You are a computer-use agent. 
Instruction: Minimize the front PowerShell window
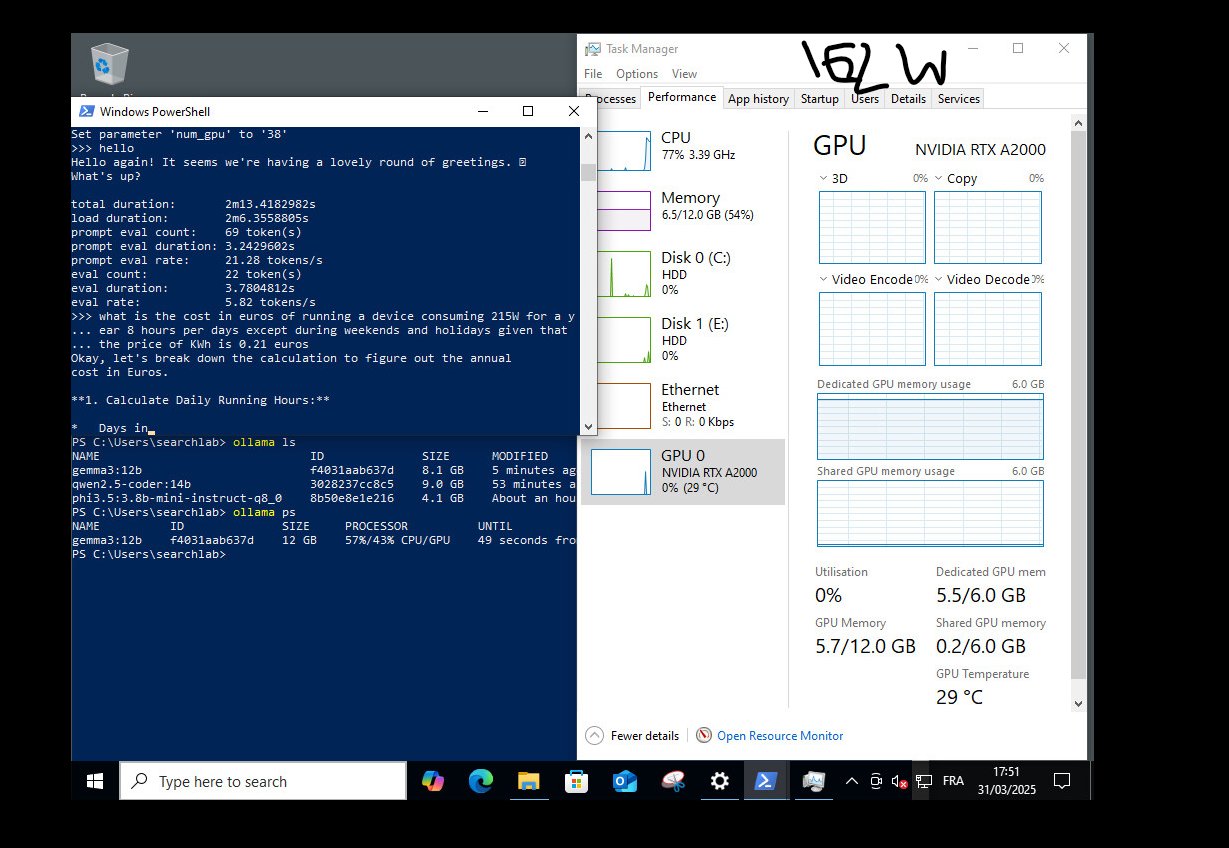pyautogui.click(x=482, y=111)
